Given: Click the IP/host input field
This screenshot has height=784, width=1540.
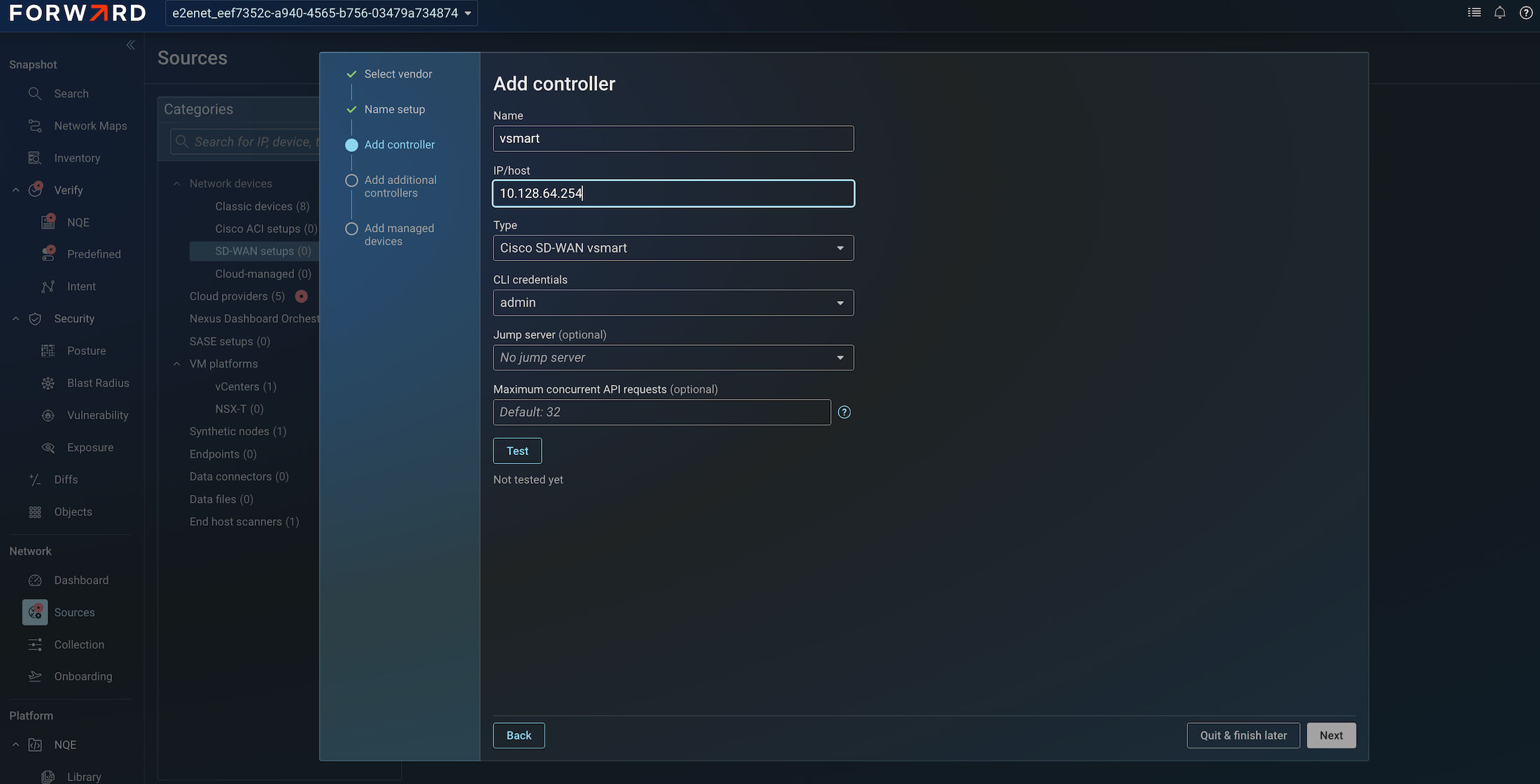Looking at the screenshot, I should tap(673, 193).
